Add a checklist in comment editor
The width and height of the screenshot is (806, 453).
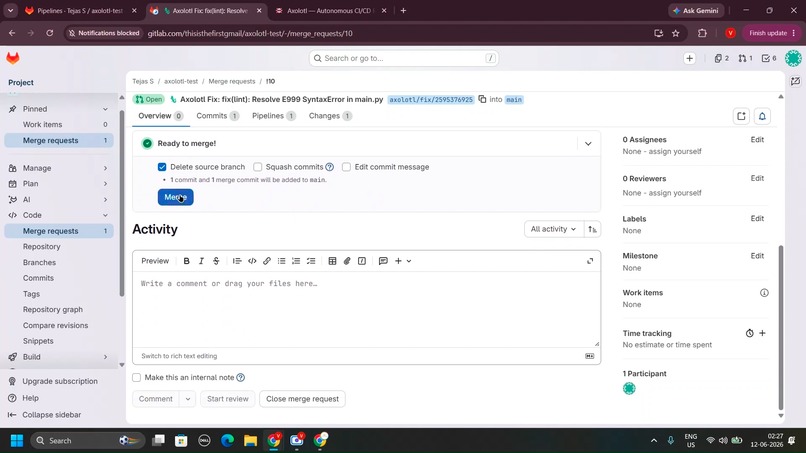pyautogui.click(x=311, y=261)
